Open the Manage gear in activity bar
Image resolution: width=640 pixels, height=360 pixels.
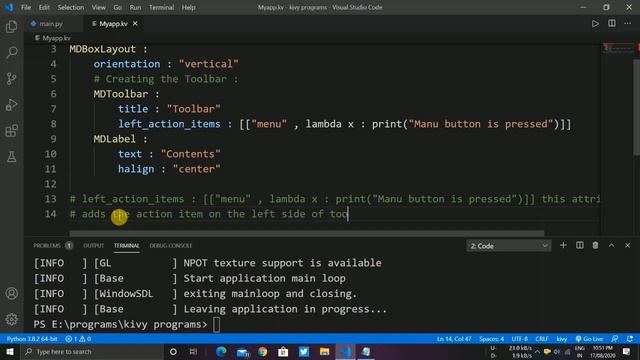[x=11, y=319]
